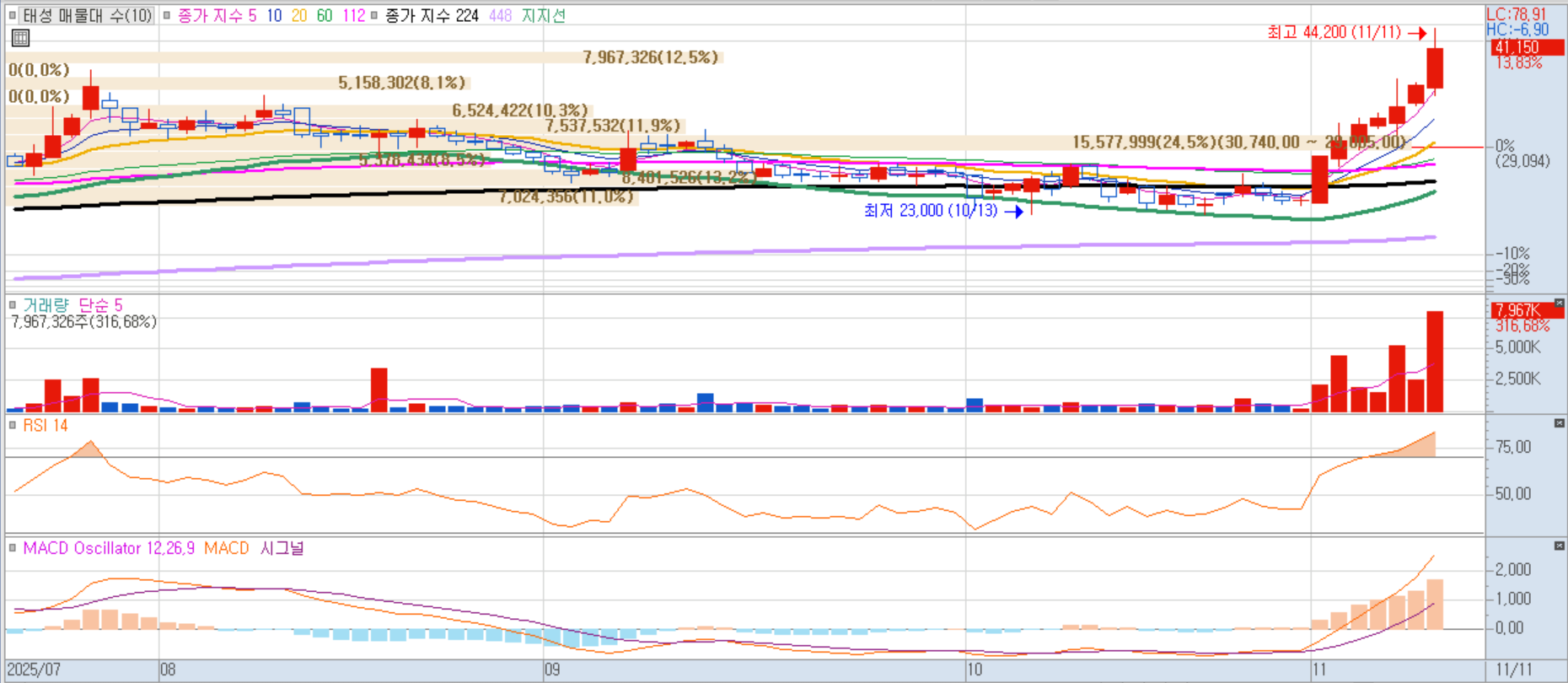This screenshot has width=1568, height=683.
Task: Select the 거래량 volume indicator label
Action: [46, 305]
